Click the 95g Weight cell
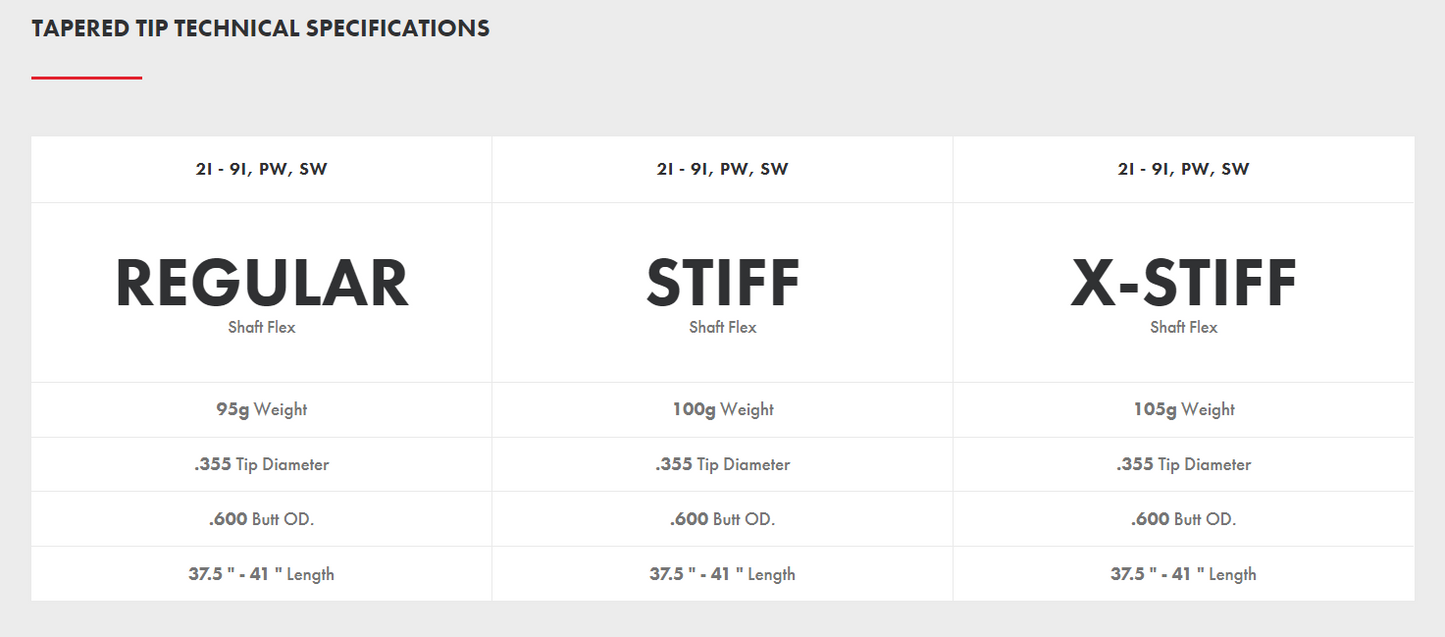This screenshot has height=637, width=1445. pos(262,409)
